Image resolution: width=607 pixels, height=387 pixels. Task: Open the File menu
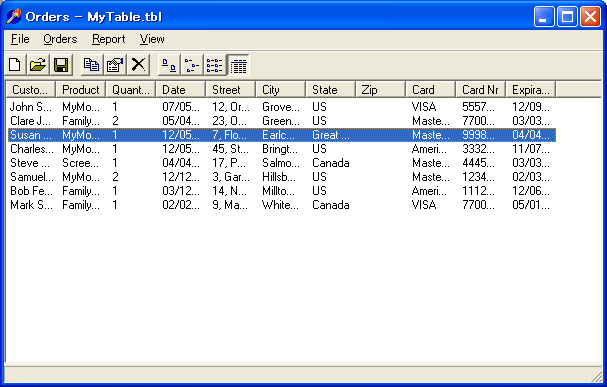pos(20,39)
